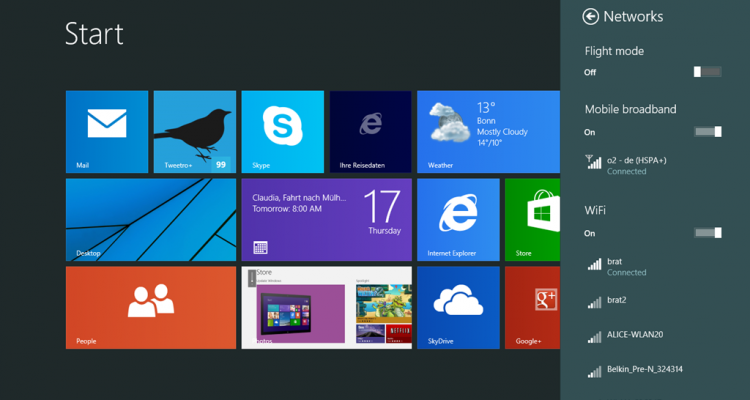
Task: Click the Start heading
Action: pyautogui.click(x=94, y=34)
